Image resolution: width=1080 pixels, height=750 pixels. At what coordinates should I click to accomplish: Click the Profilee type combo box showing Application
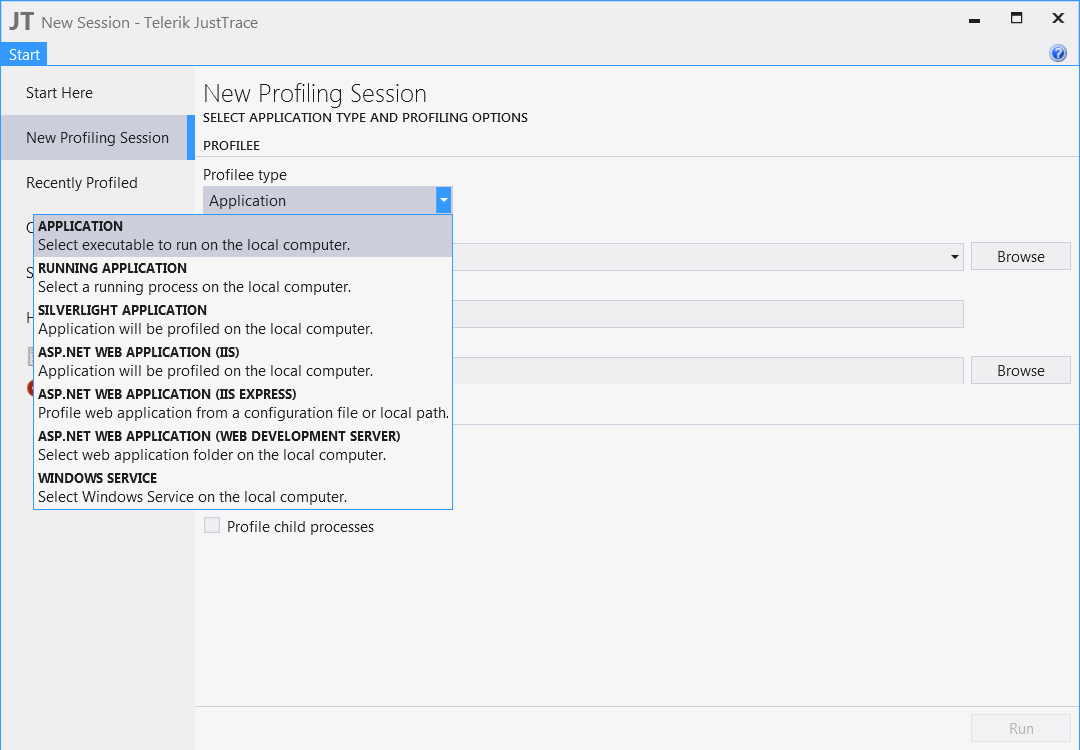(327, 200)
